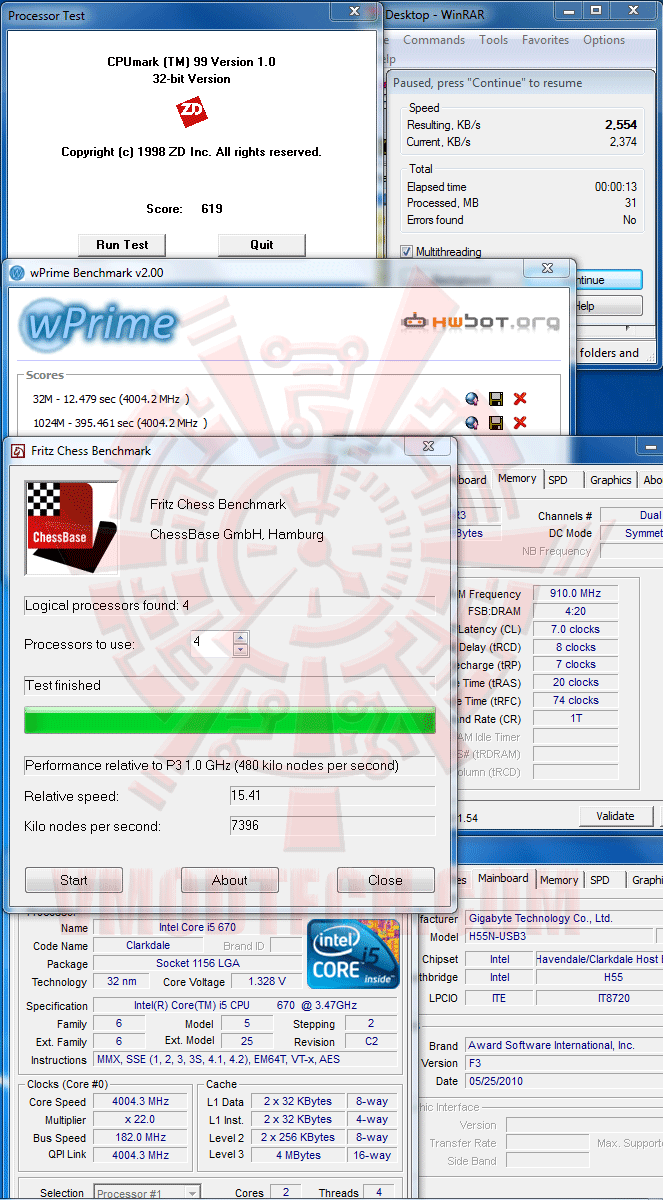Click the Close button in Fritz Chess
The height and width of the screenshot is (1200, 663).
pos(385,880)
